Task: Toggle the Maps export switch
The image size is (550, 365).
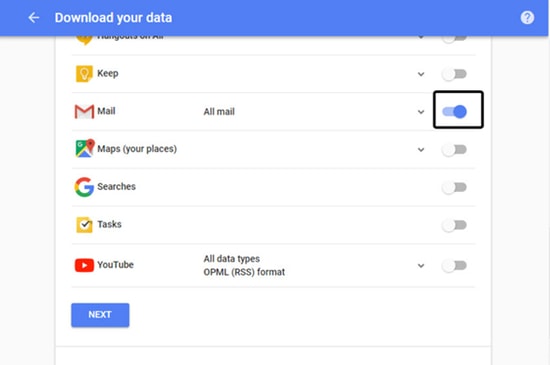Action: coord(454,150)
